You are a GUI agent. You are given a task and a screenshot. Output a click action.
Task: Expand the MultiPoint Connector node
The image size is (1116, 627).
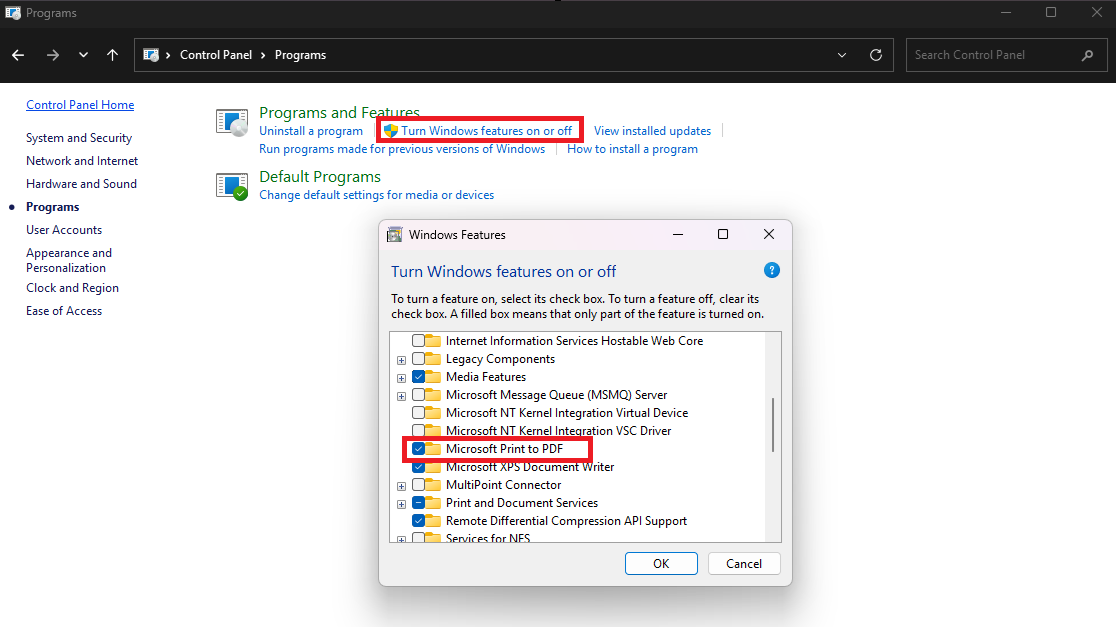[x=401, y=486]
